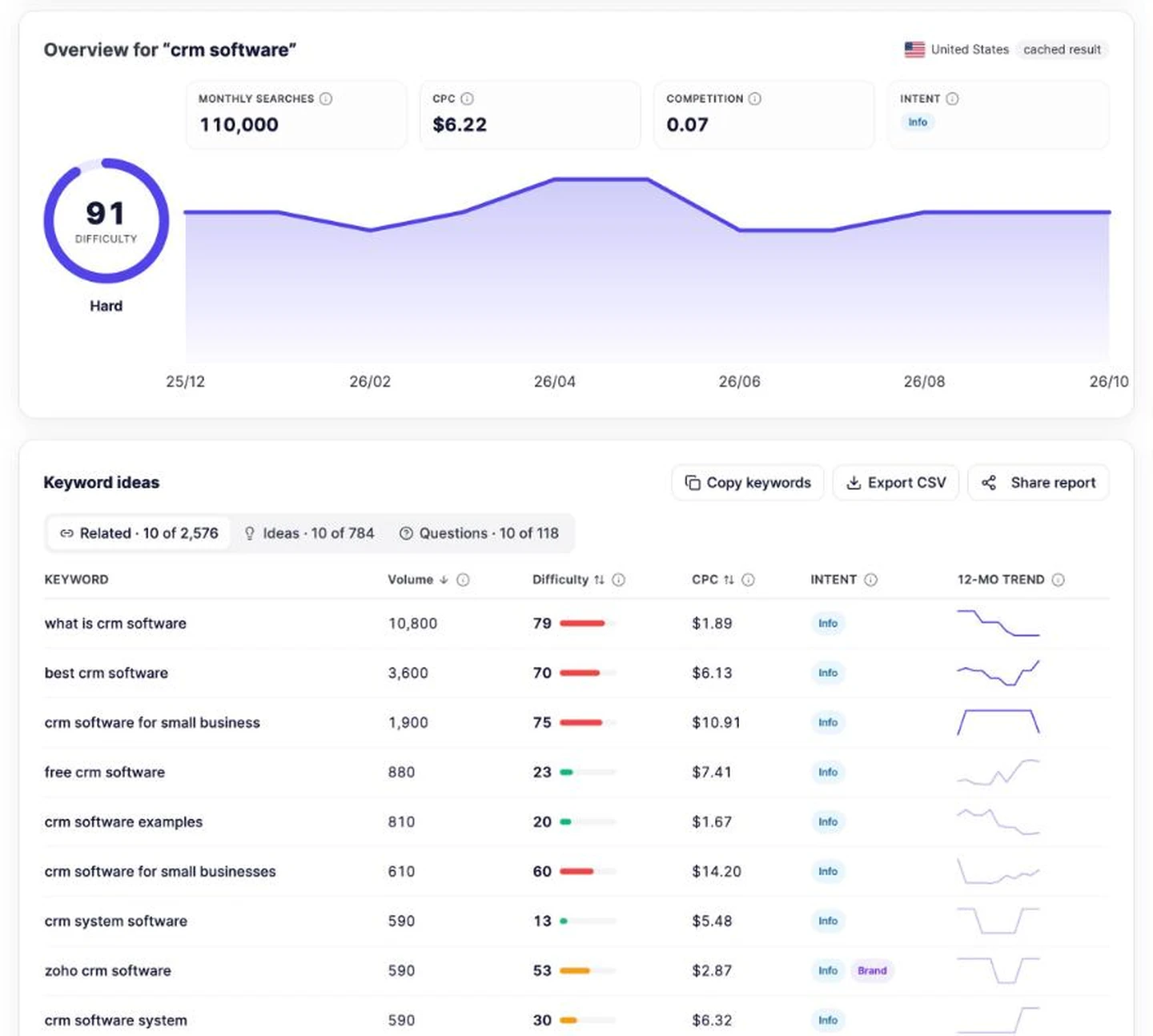Click trend sparkline for best crm software

pyautogui.click(x=998, y=673)
